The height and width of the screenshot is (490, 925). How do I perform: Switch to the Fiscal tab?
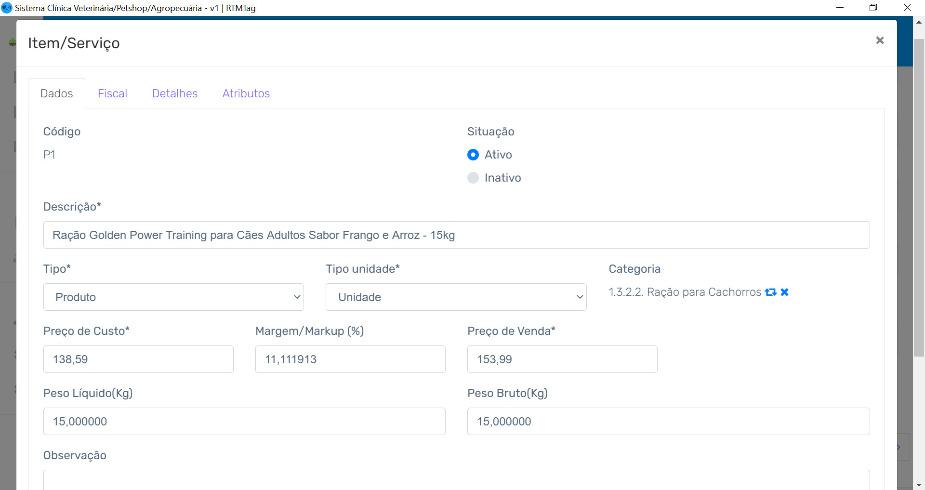coord(113,93)
